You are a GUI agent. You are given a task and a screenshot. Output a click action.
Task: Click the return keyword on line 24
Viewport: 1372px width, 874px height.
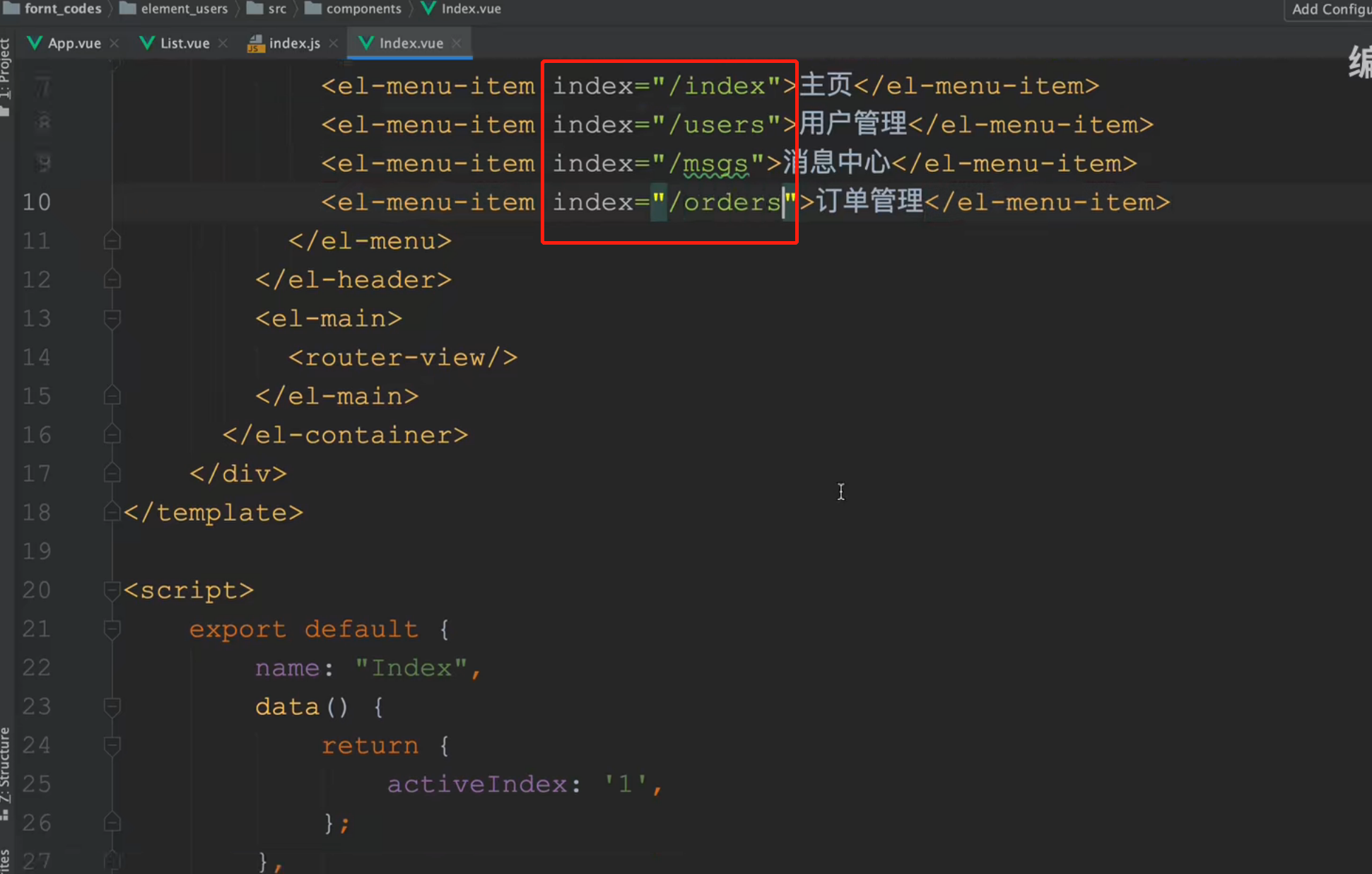pos(370,745)
